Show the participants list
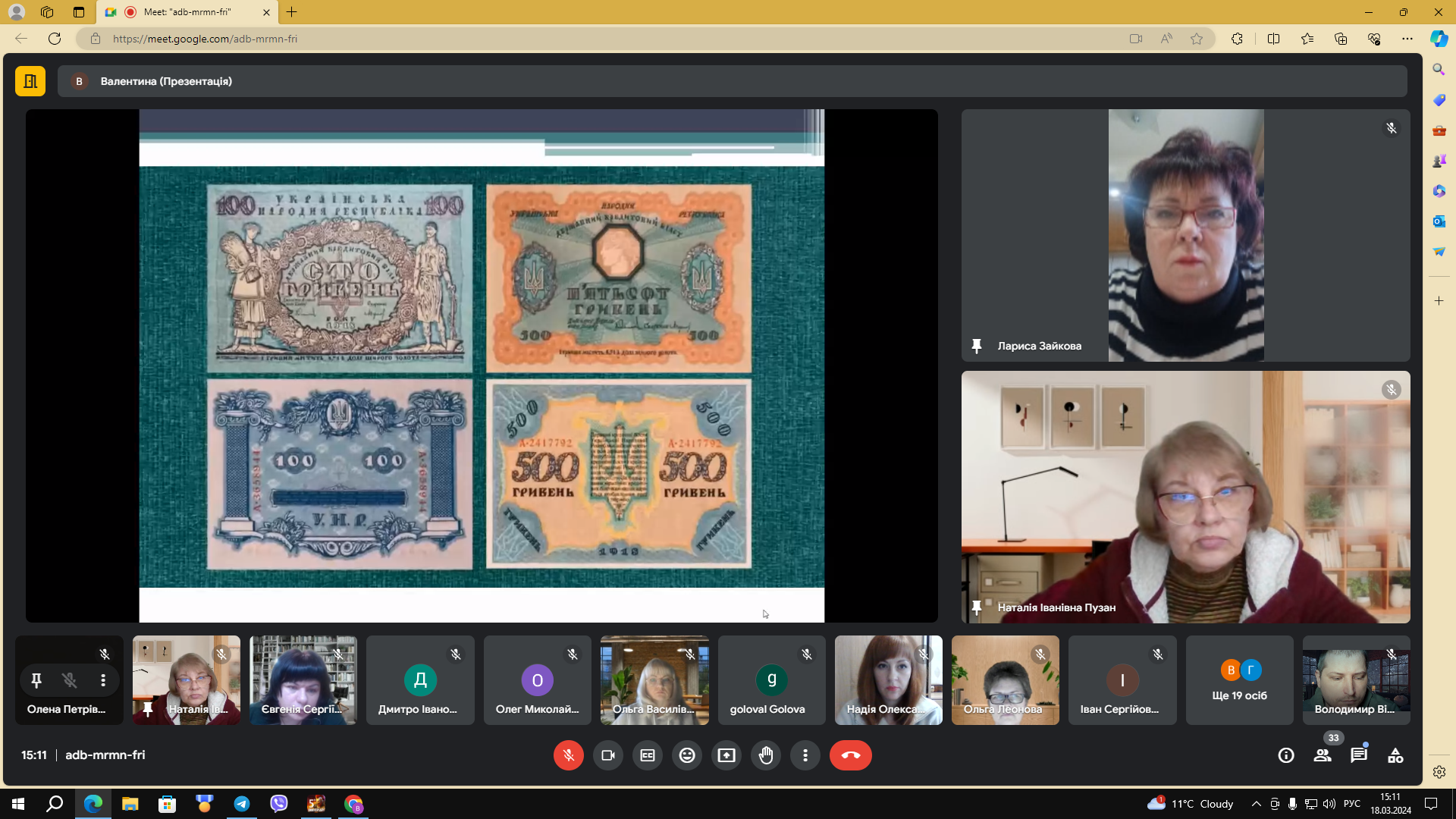 coord(1323,755)
